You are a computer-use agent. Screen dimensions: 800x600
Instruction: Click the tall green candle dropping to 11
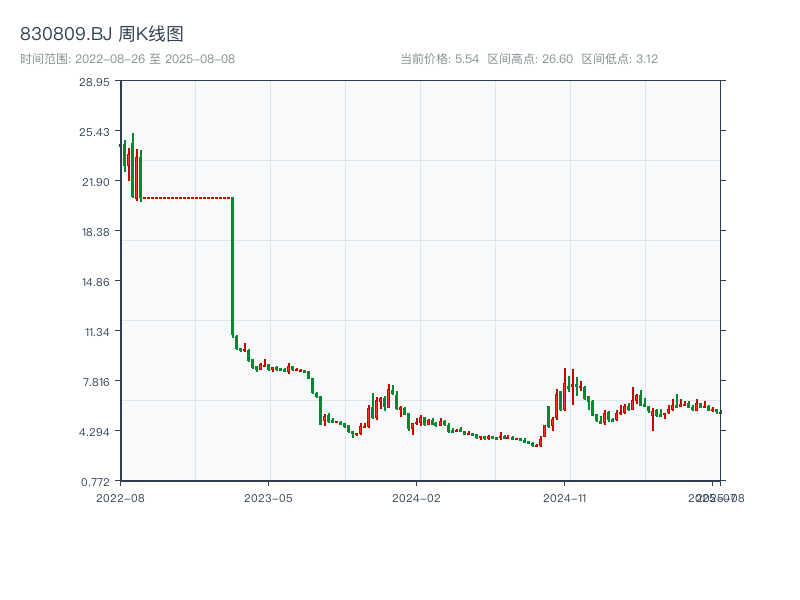point(232,266)
